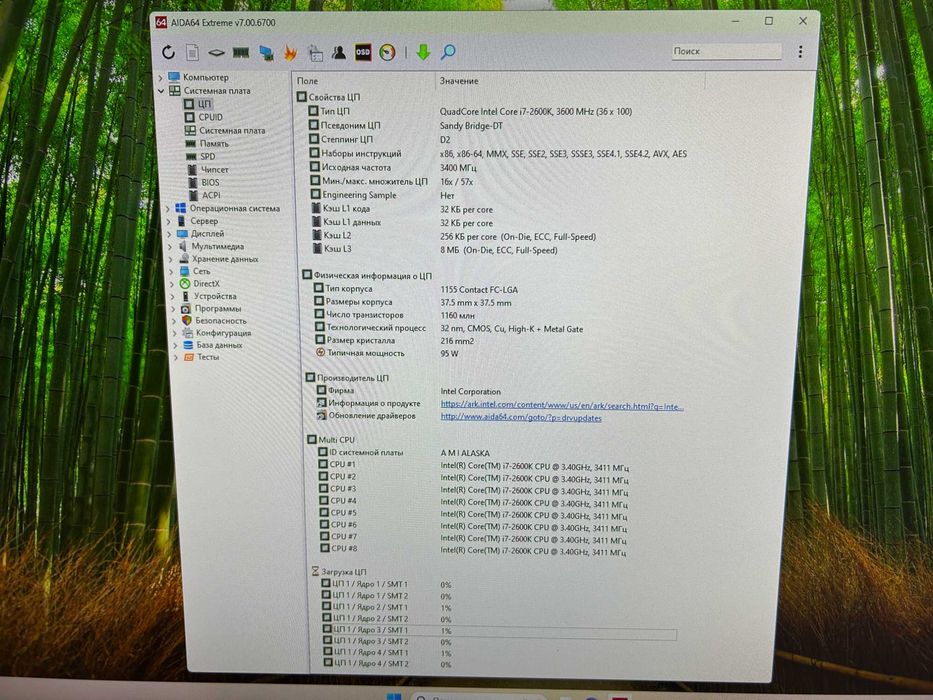Viewport: 933px width, 700px height.
Task: Click the report wizard clipboard icon
Action: click(x=315, y=53)
